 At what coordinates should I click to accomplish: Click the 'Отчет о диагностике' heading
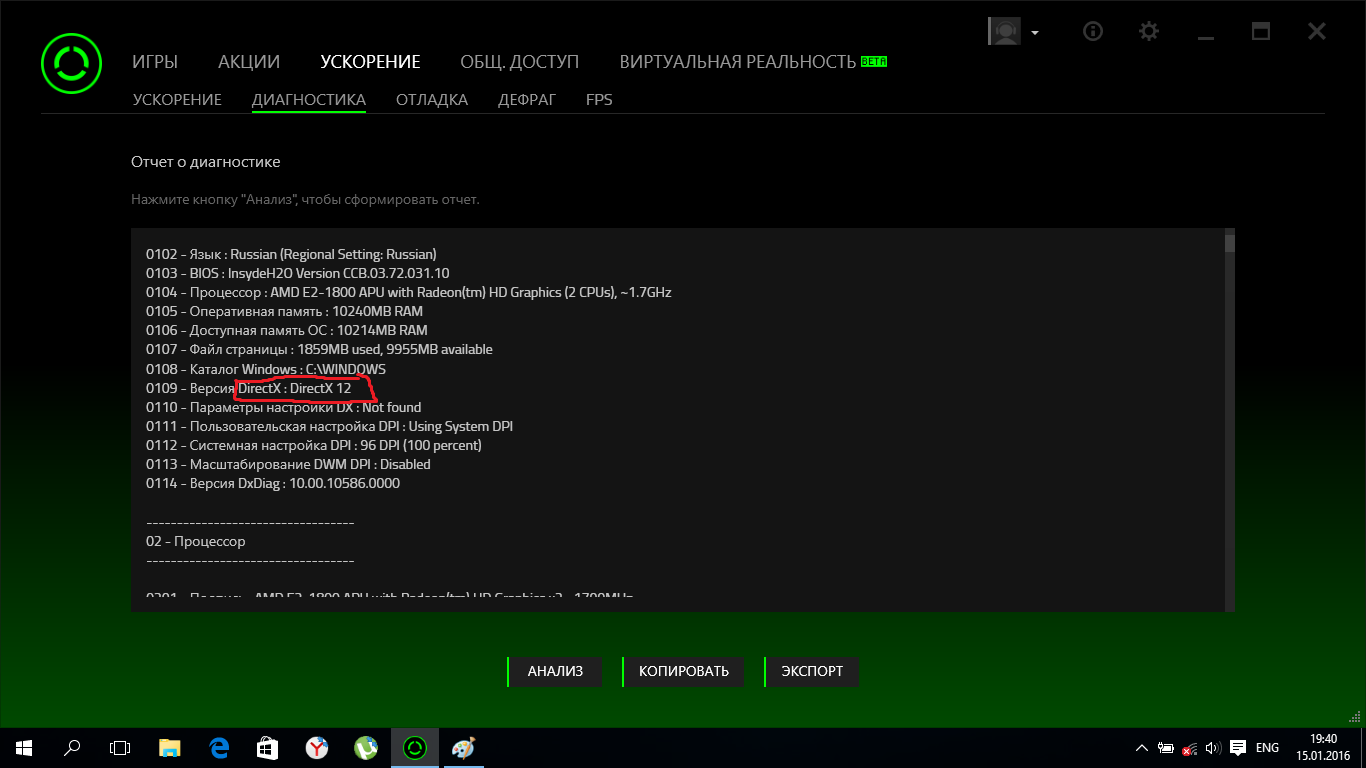(206, 161)
